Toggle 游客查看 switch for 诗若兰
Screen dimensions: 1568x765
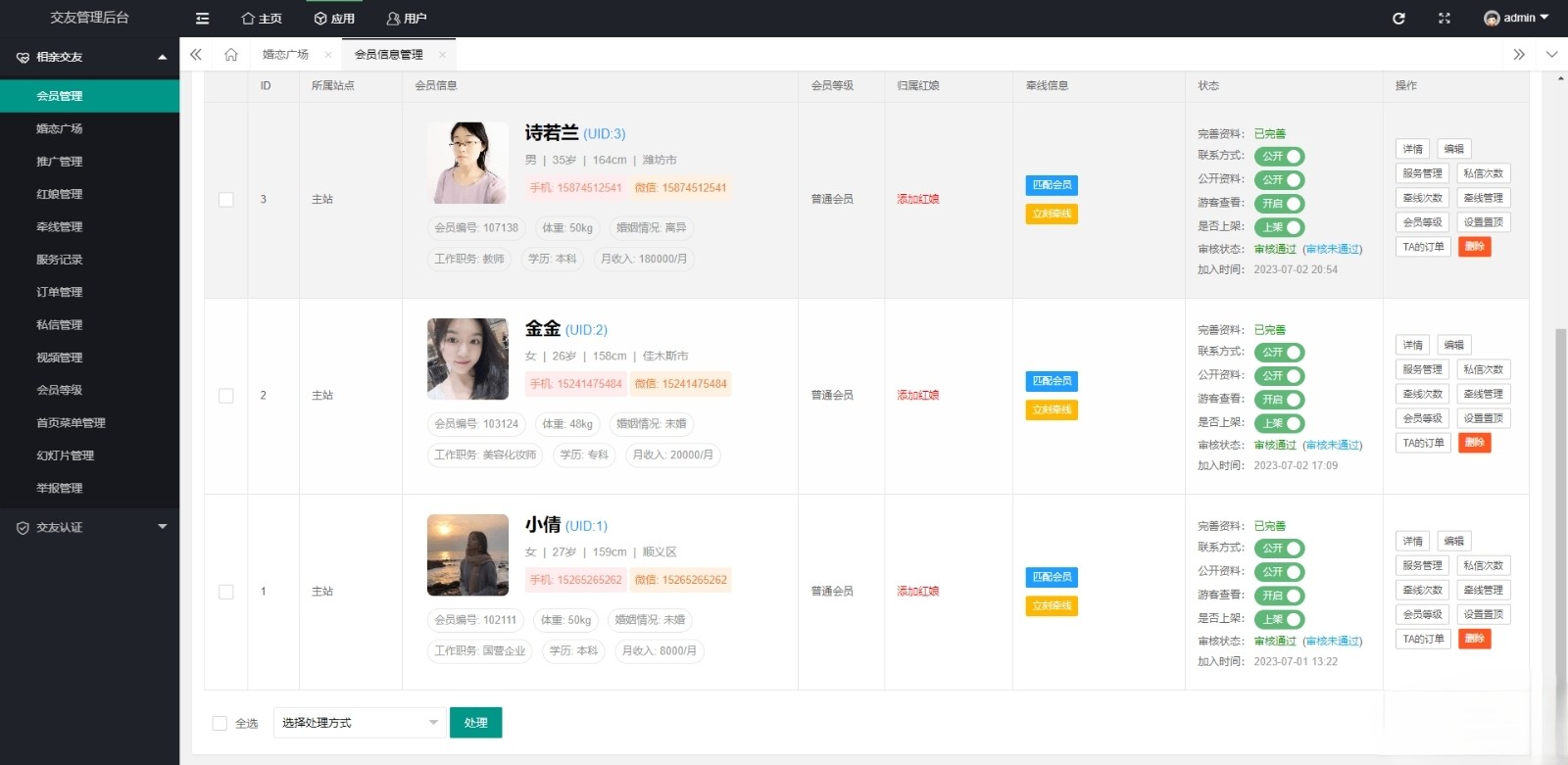1280,204
